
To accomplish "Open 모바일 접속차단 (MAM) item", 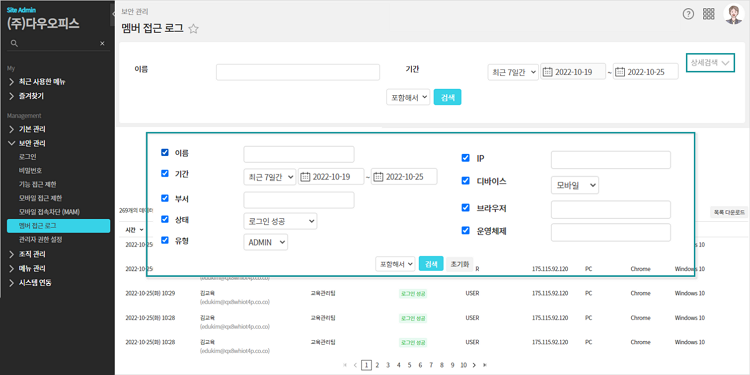I will click(49, 212).
